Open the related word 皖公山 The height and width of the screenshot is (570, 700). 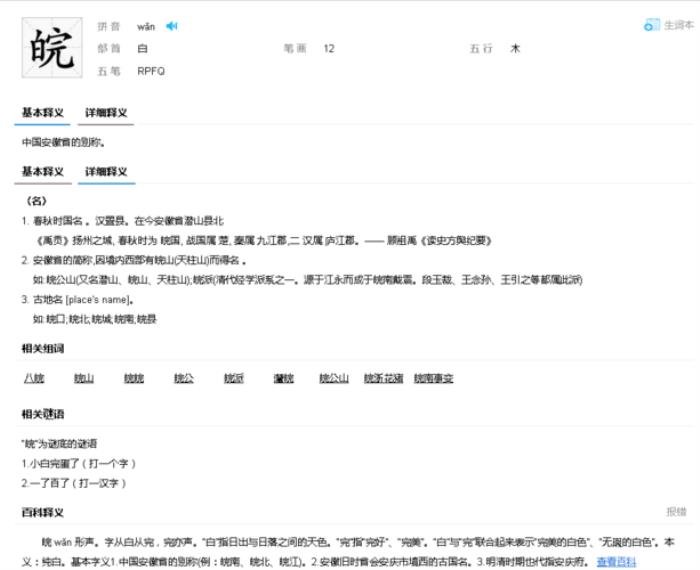click(x=334, y=378)
